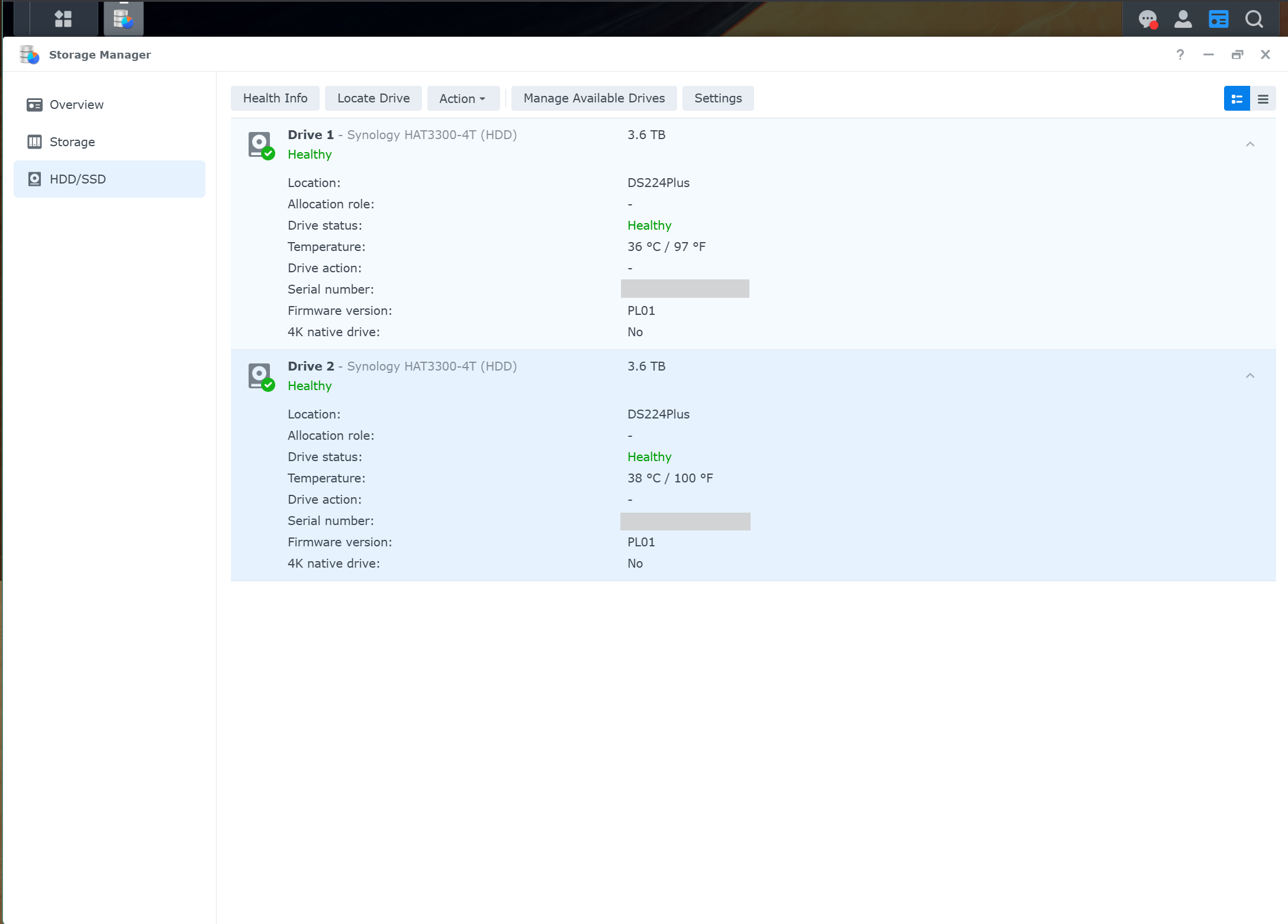Click Drive 1 capacity 3.6 TB

[646, 135]
